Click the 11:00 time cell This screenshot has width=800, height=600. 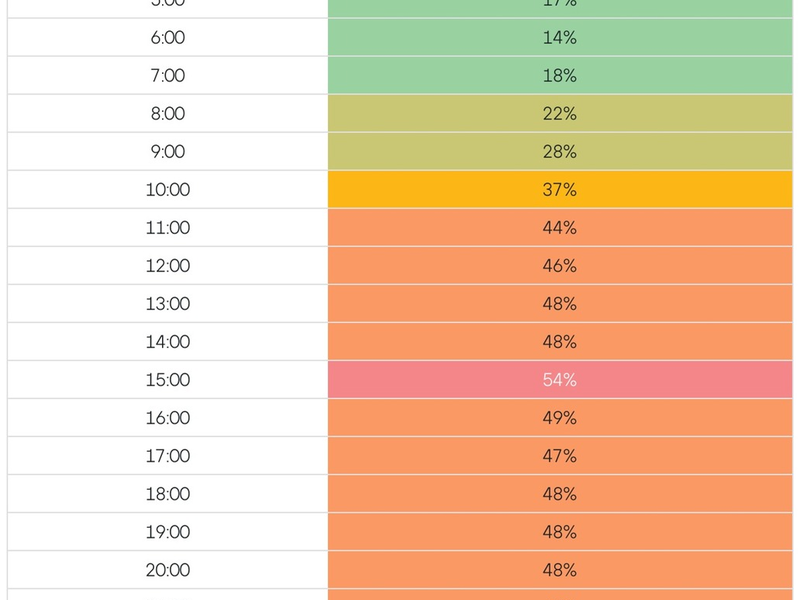pos(168,228)
